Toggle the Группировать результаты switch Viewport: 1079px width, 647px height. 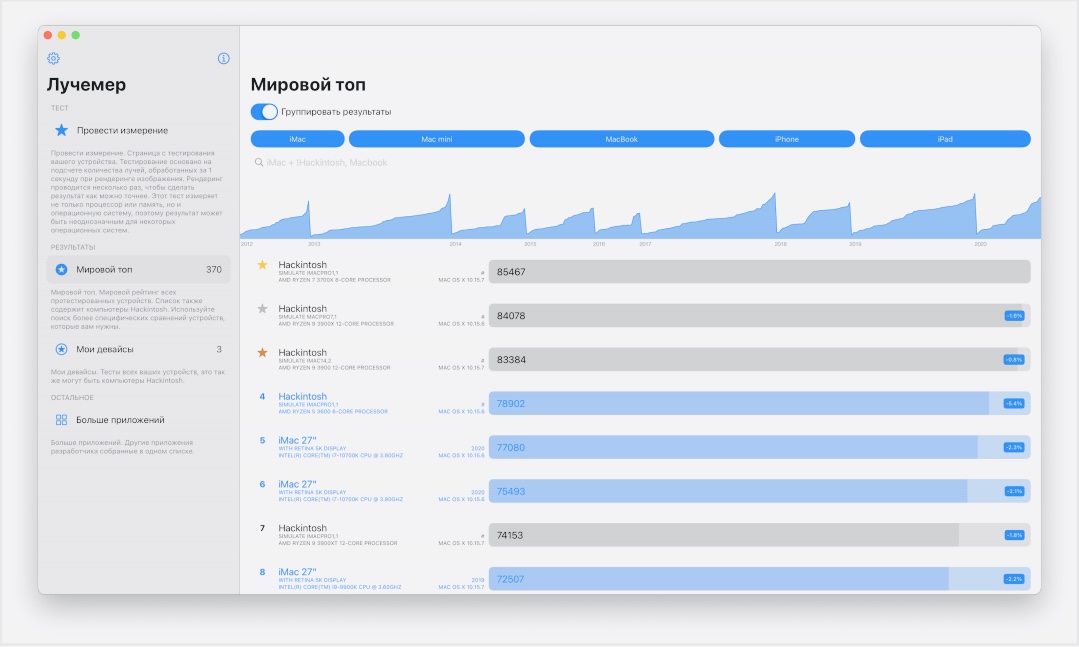(x=264, y=112)
